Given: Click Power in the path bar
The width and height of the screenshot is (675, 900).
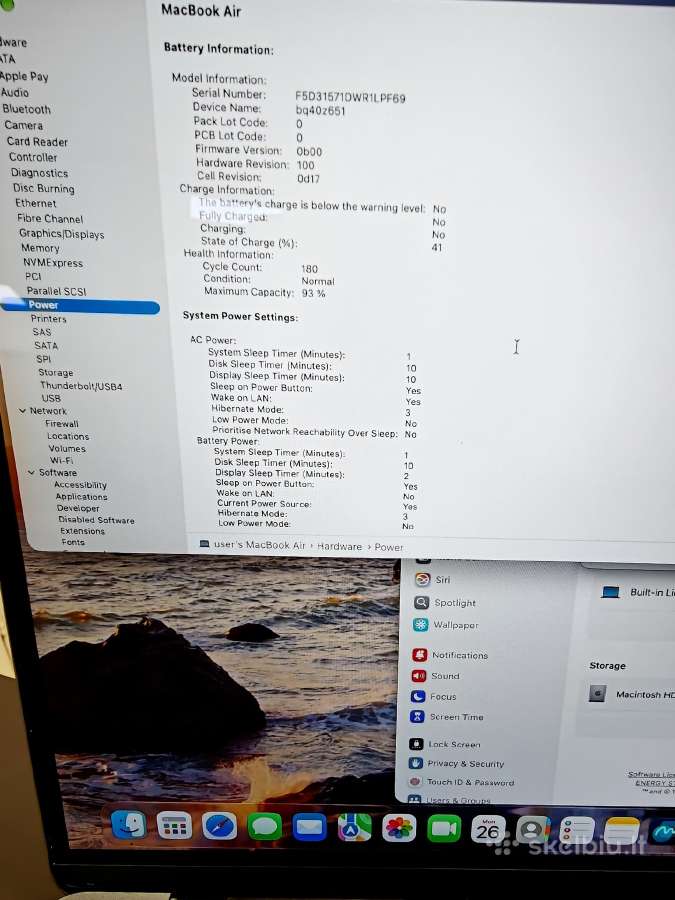Looking at the screenshot, I should coord(389,548).
